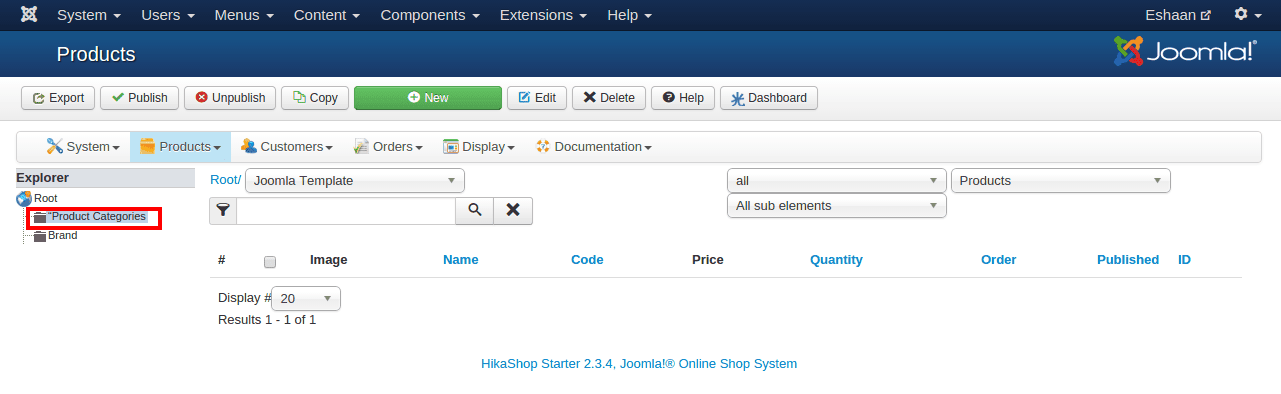1281x394 pixels.
Task: Click the Product Categories folder icon
Action: click(x=40, y=217)
